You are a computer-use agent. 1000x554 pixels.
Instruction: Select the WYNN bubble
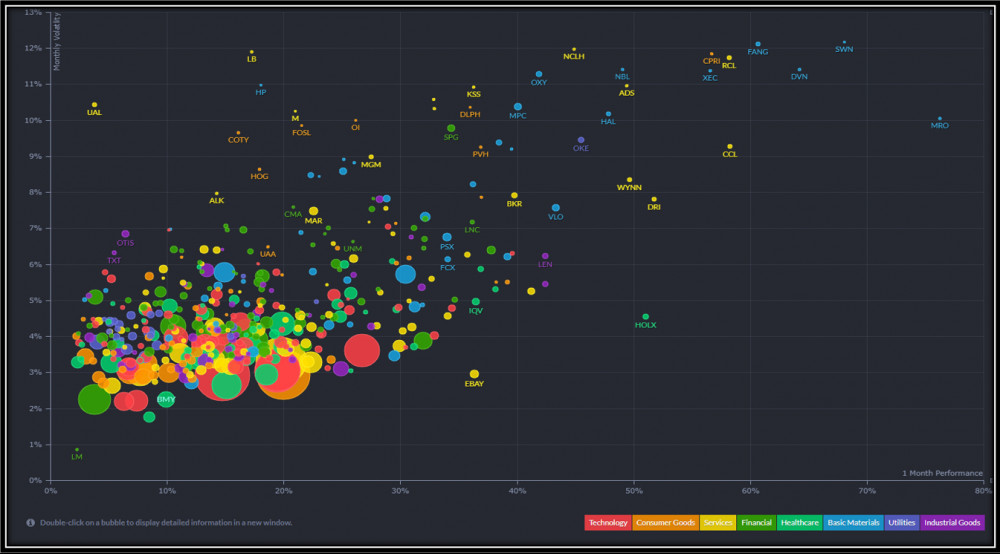point(629,180)
